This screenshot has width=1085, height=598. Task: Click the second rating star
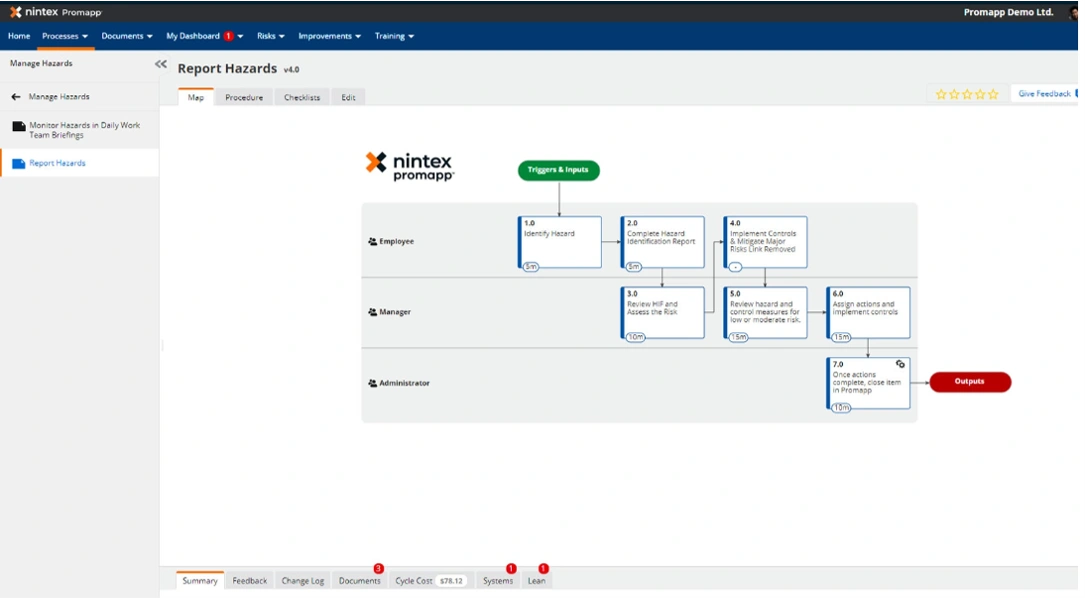tap(954, 94)
